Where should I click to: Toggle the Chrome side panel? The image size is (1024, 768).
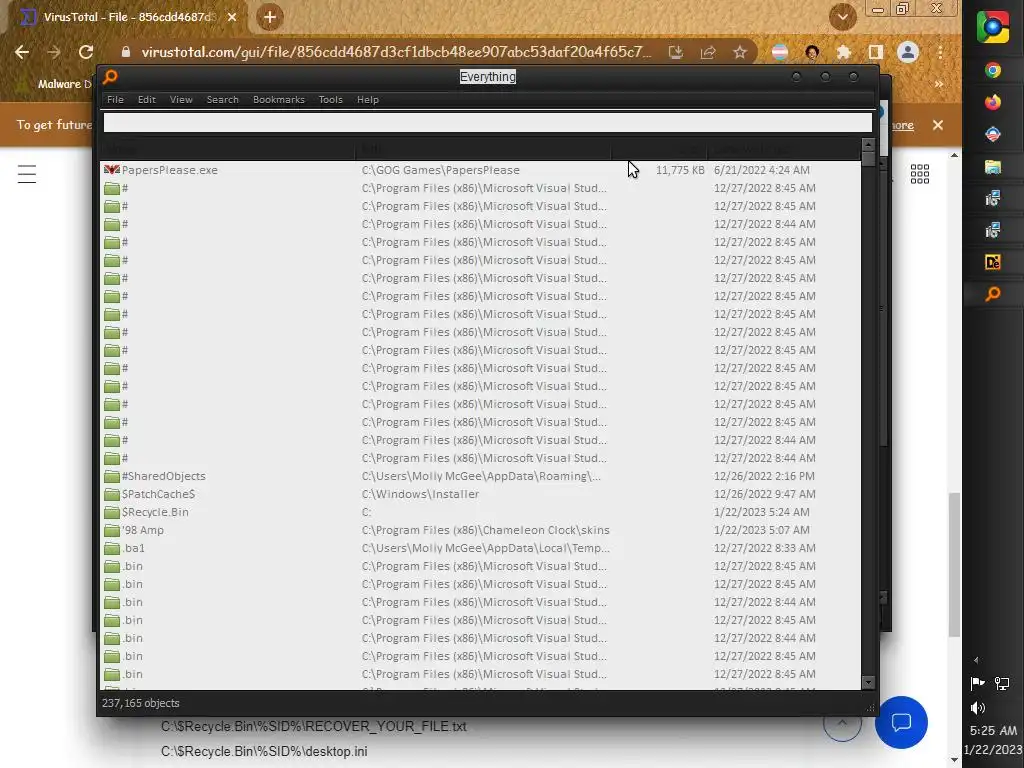tap(876, 52)
